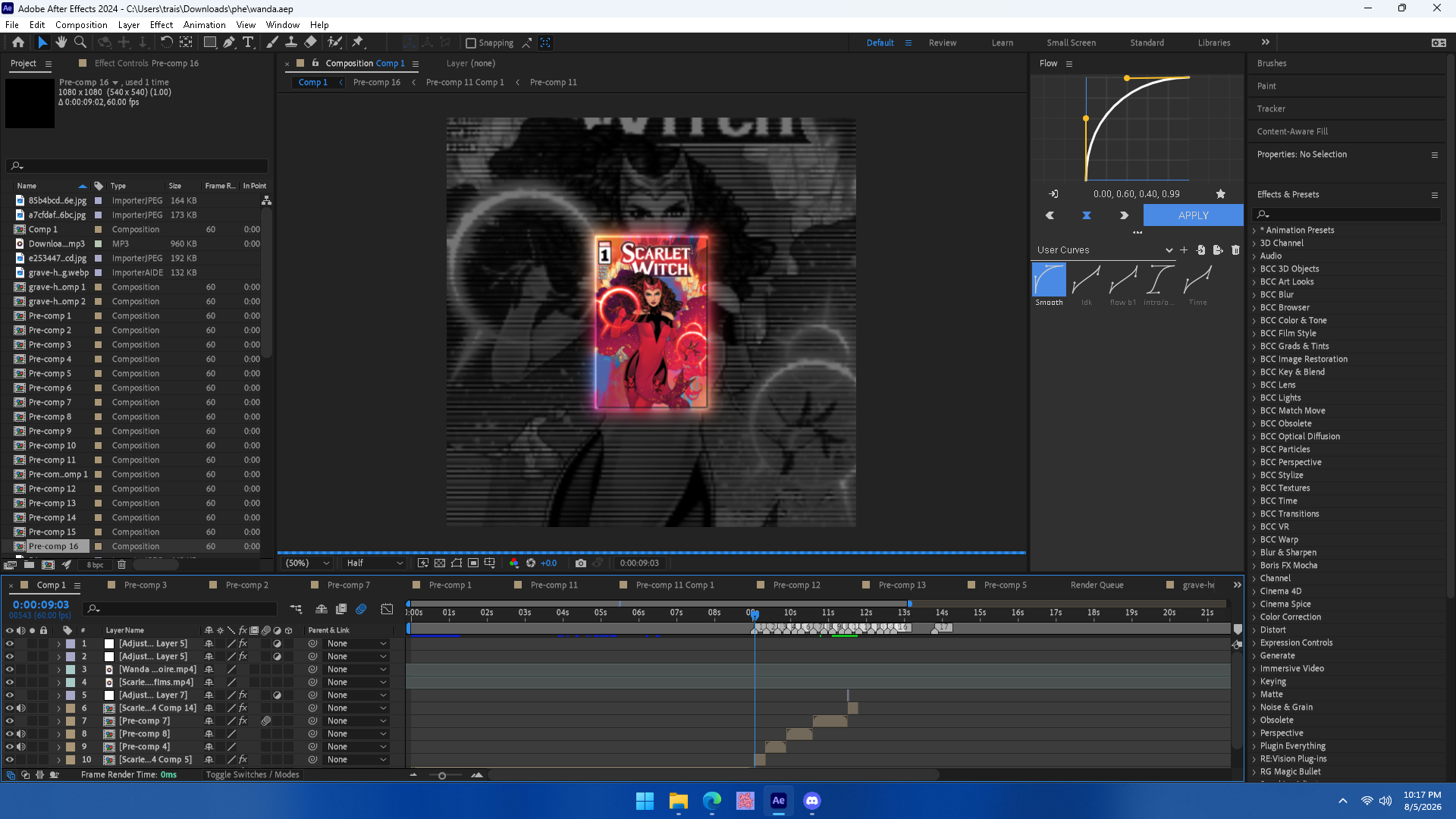Select the Rectangle shape tool
The width and height of the screenshot is (1456, 819).
[210, 42]
